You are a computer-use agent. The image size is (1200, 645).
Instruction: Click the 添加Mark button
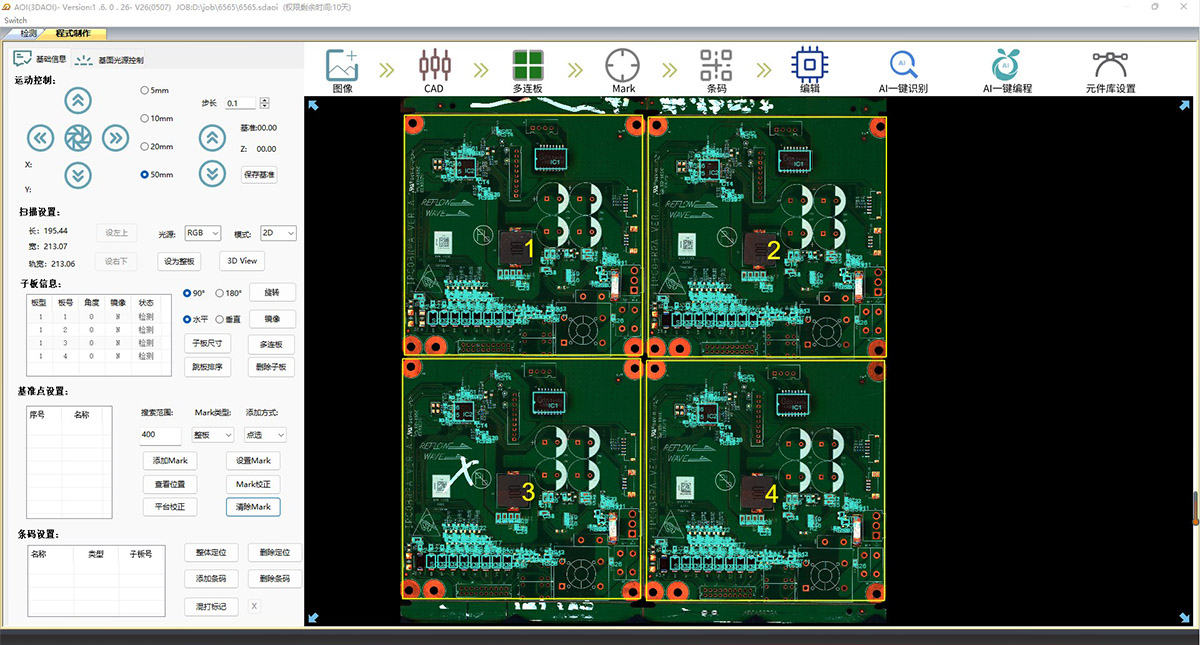pyautogui.click(x=170, y=461)
